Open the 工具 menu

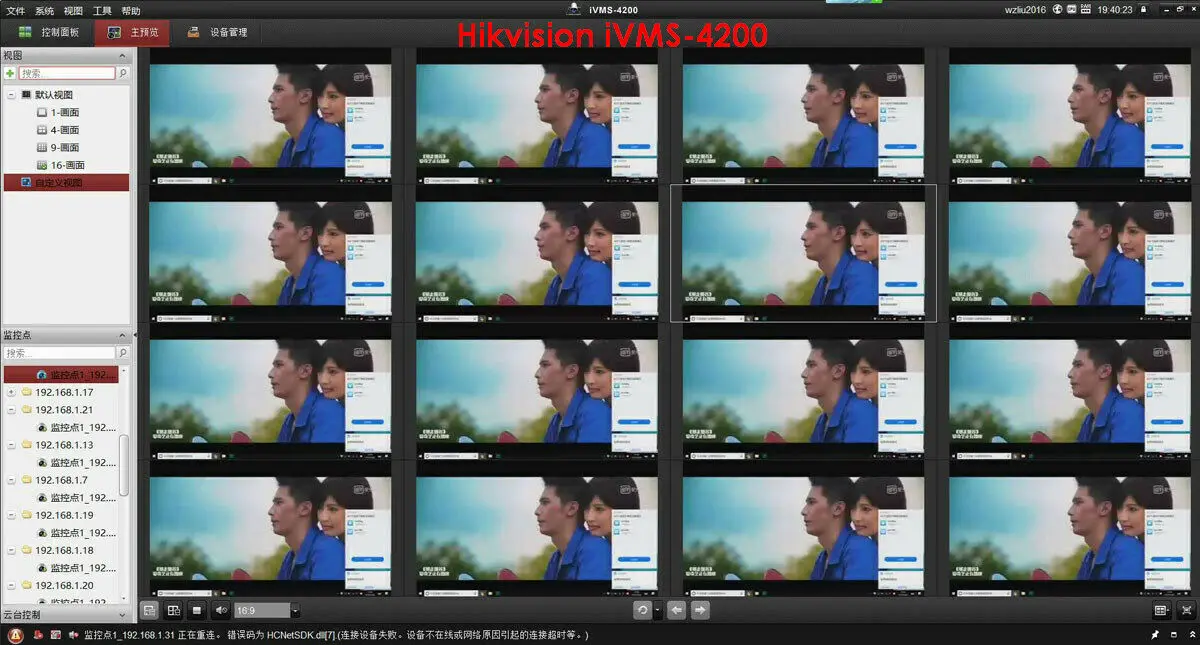(102, 10)
